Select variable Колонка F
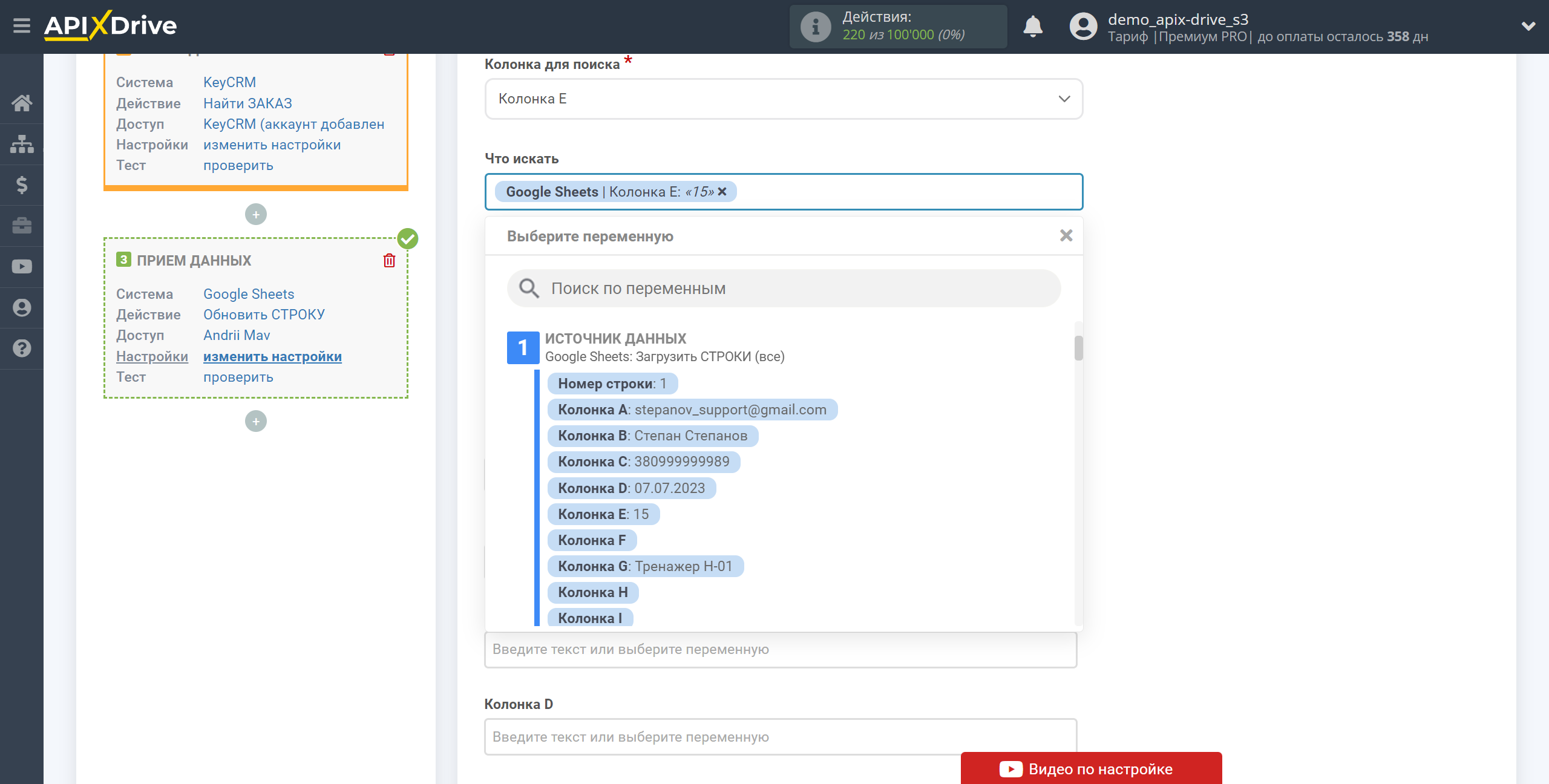Screen dimensions: 1549x784 click(592, 540)
